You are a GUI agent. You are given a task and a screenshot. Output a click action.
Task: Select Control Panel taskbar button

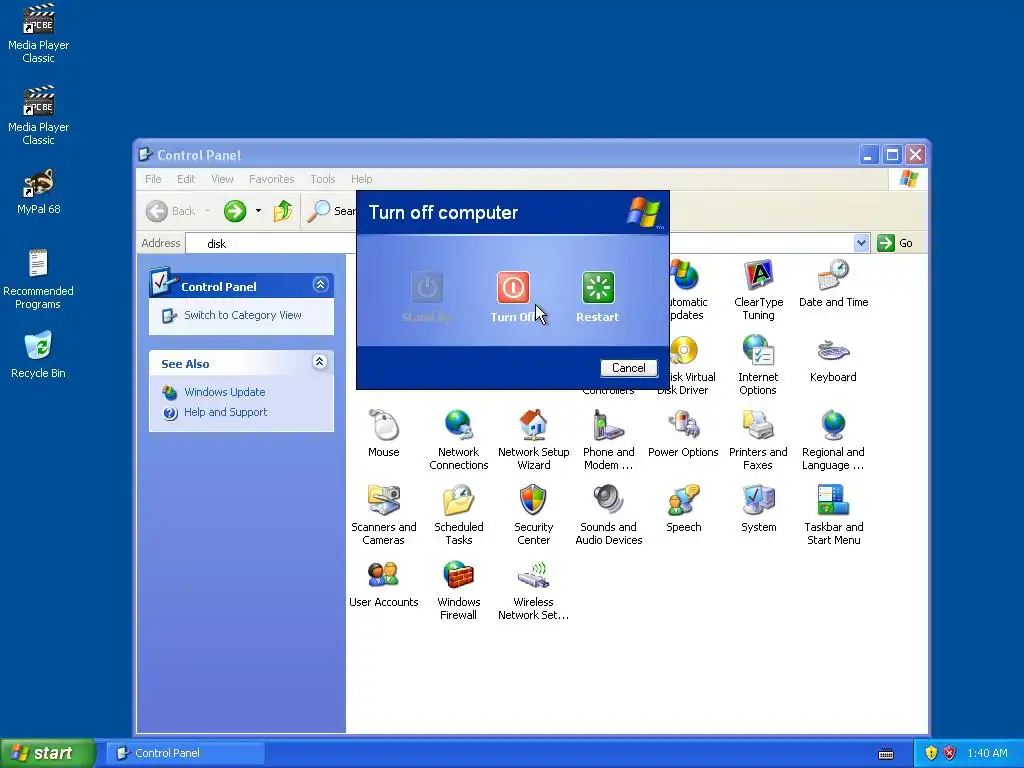[x=185, y=753]
